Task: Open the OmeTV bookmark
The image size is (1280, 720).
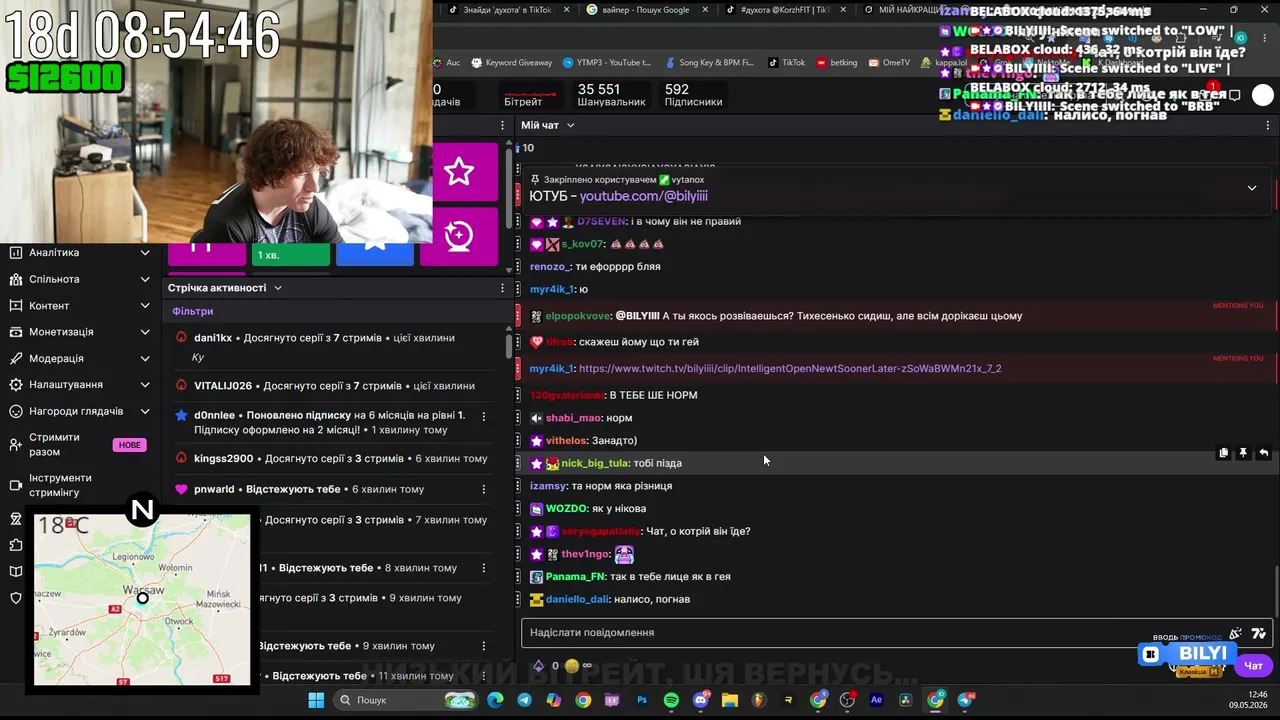Action: pyautogui.click(x=889, y=62)
